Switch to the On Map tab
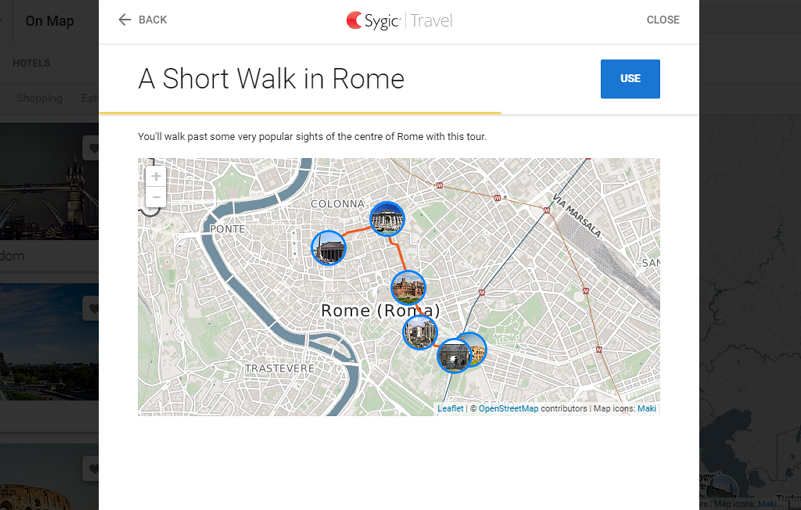The height and width of the screenshot is (510, 801). pyautogui.click(x=49, y=21)
